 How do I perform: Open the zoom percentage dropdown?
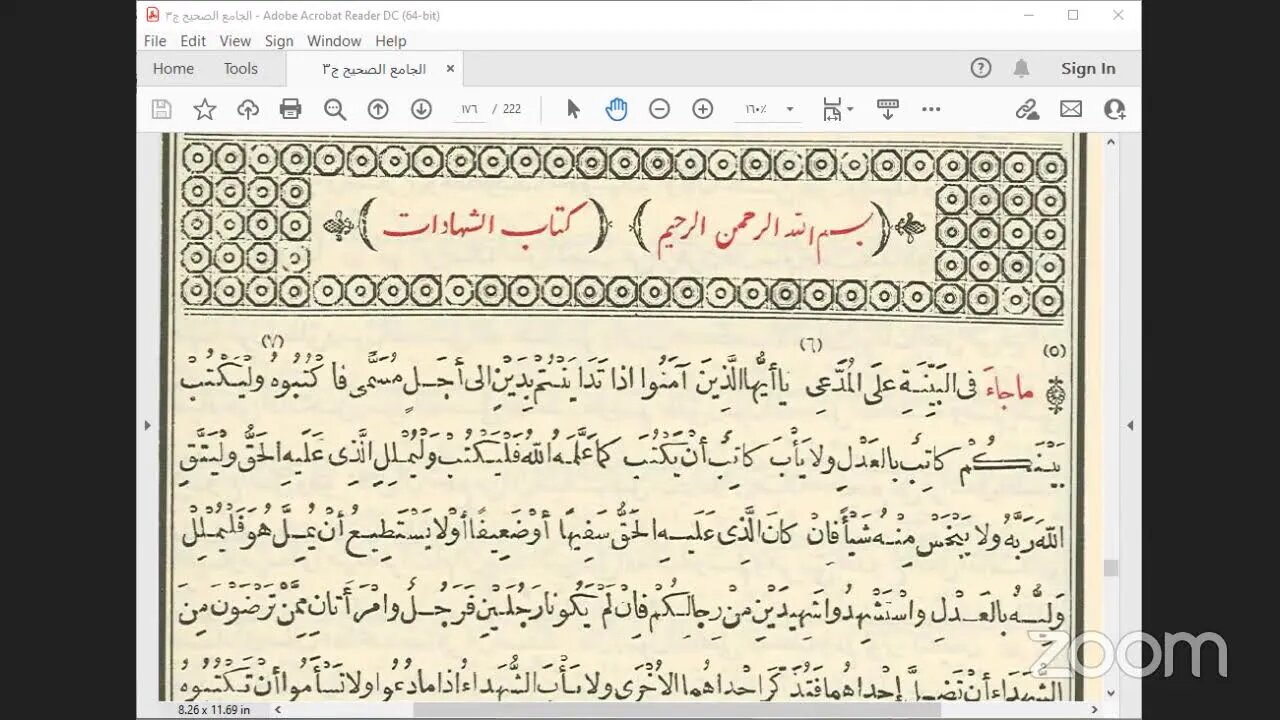click(x=790, y=109)
